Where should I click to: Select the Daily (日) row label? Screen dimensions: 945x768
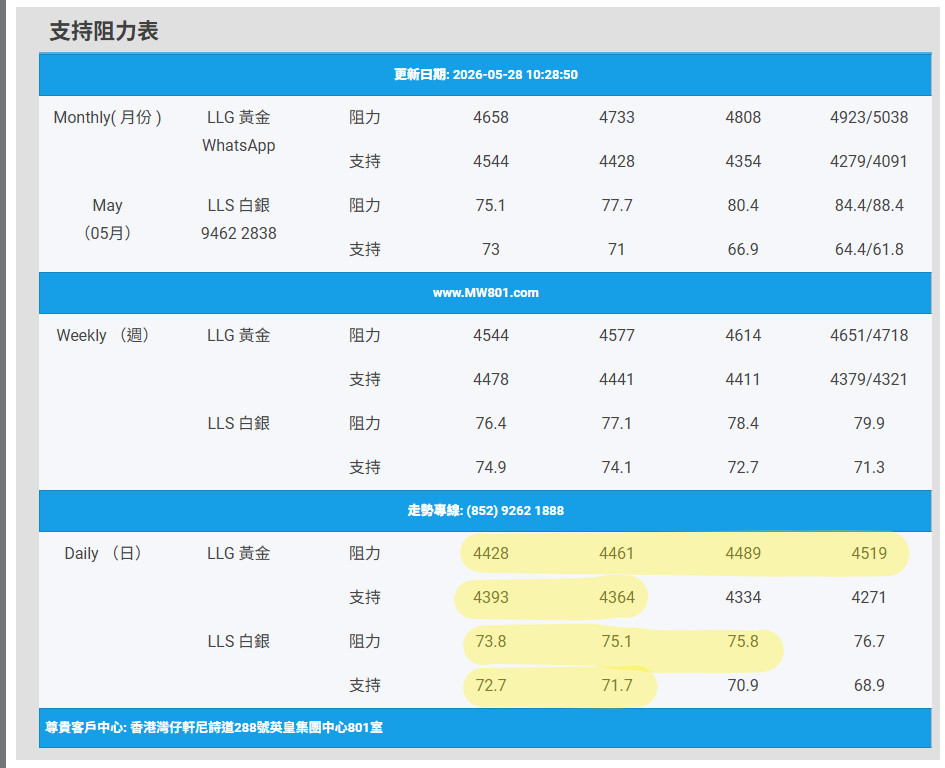coord(103,553)
